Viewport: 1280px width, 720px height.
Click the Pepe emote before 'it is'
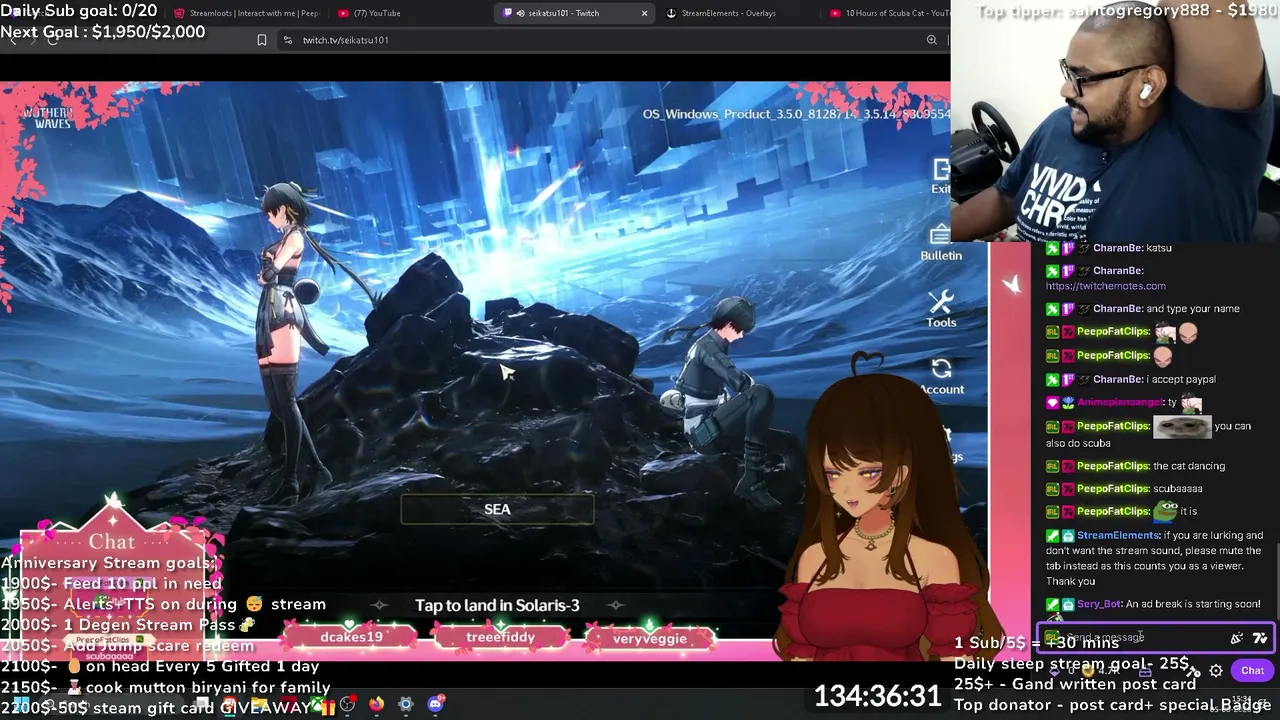pos(1165,511)
